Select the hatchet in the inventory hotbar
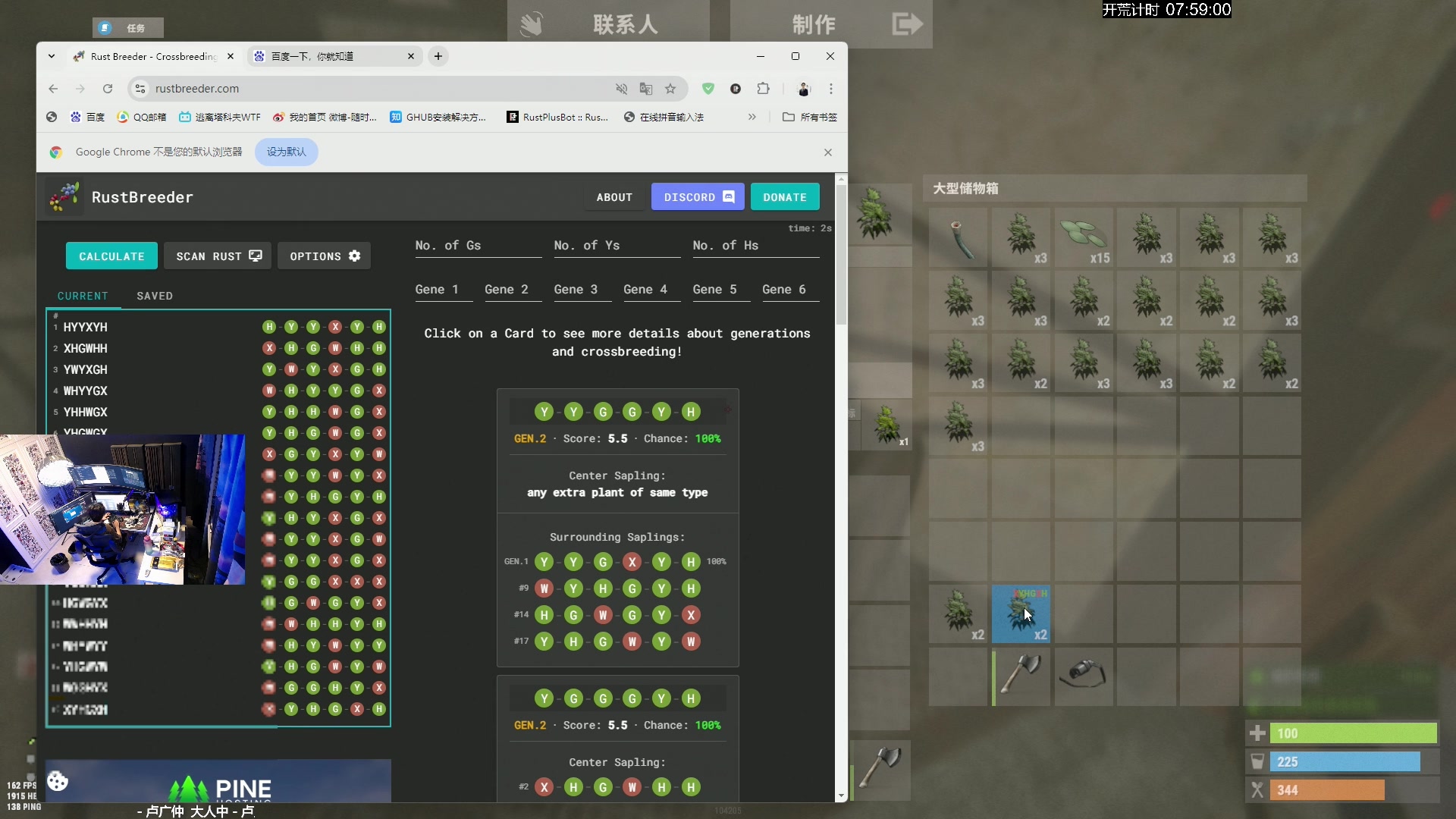 (1021, 674)
